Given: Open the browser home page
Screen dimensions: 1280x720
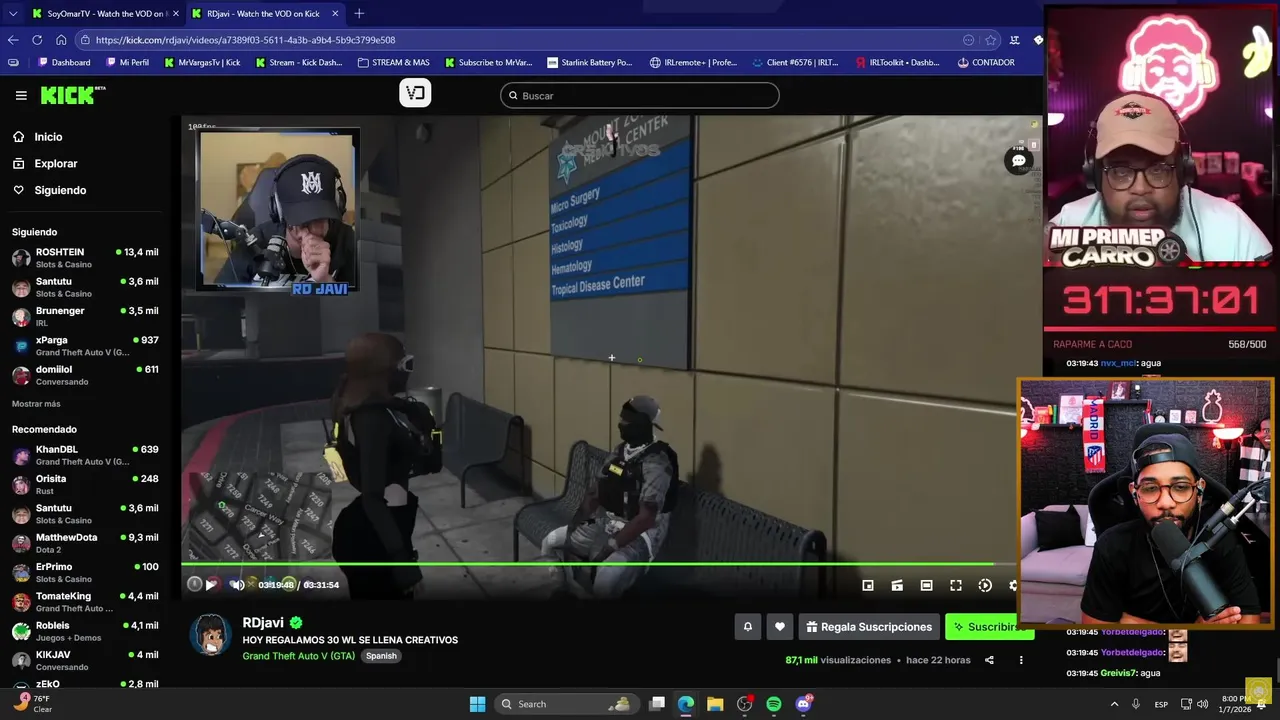Looking at the screenshot, I should 61,40.
